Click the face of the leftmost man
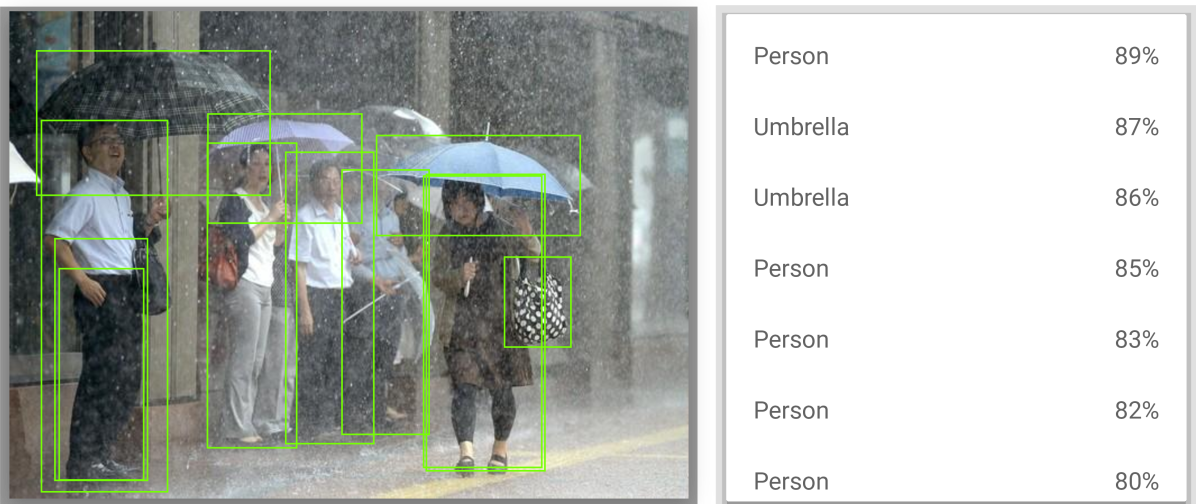Image resolution: width=1196 pixels, height=504 pixels. click(x=107, y=146)
